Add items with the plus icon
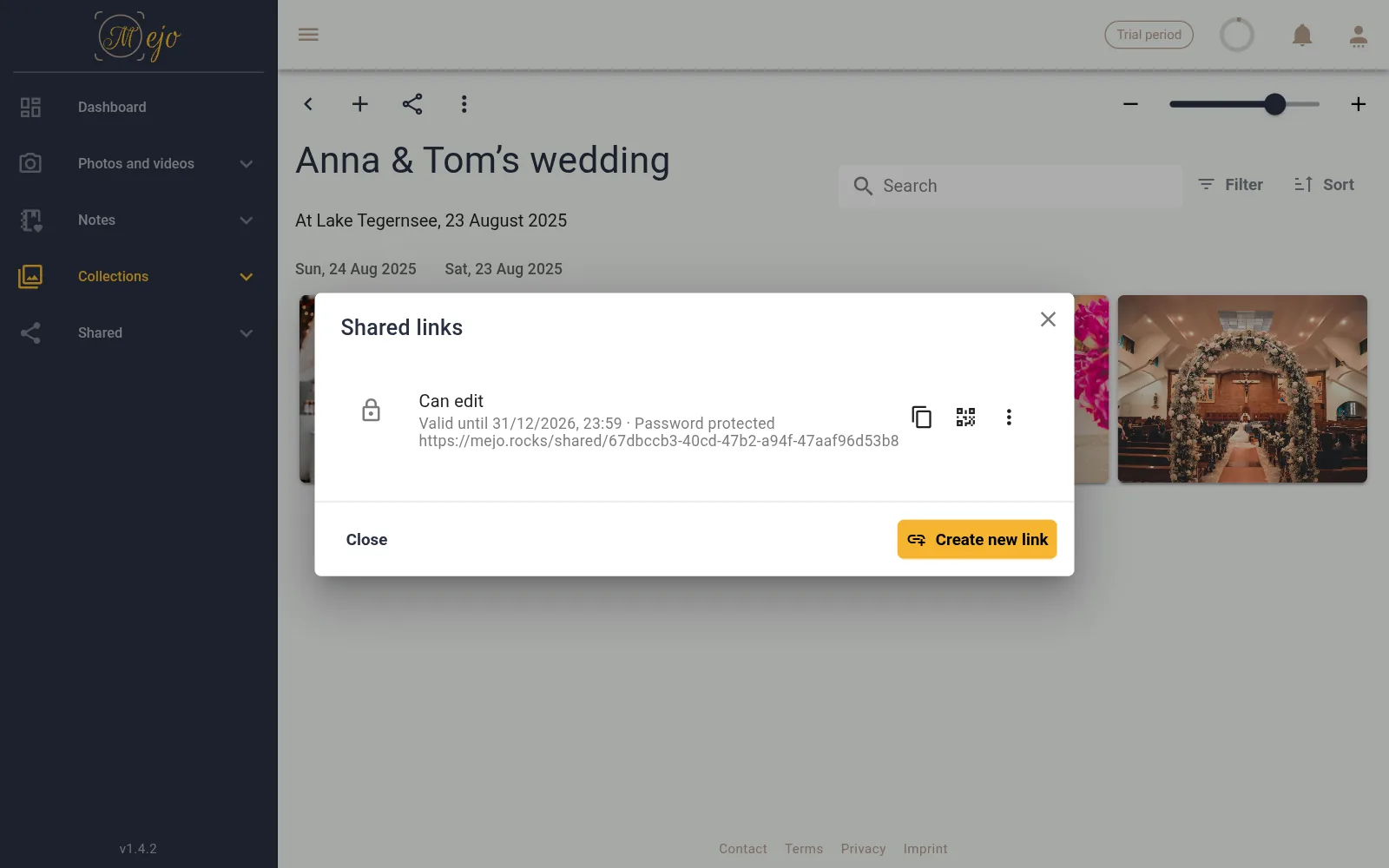Image resolution: width=1389 pixels, height=868 pixels. (359, 104)
